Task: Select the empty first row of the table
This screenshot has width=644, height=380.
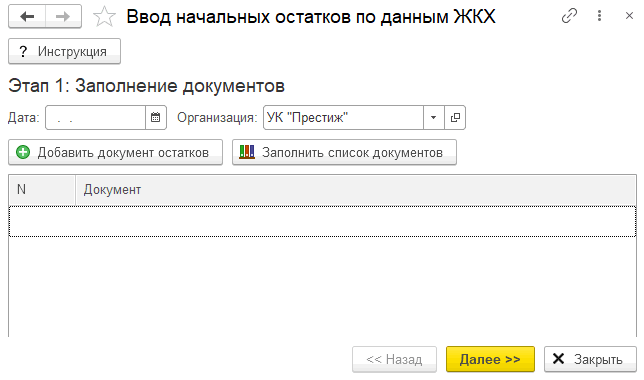Action: point(322,221)
